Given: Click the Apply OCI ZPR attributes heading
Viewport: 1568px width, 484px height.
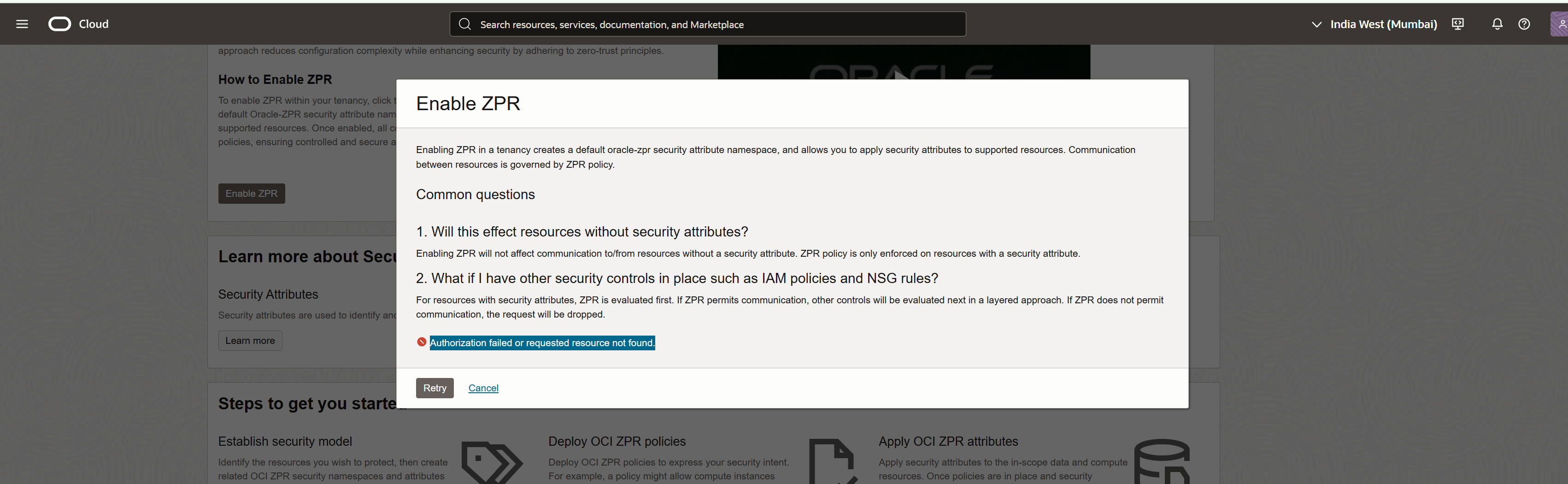Looking at the screenshot, I should pos(948,442).
